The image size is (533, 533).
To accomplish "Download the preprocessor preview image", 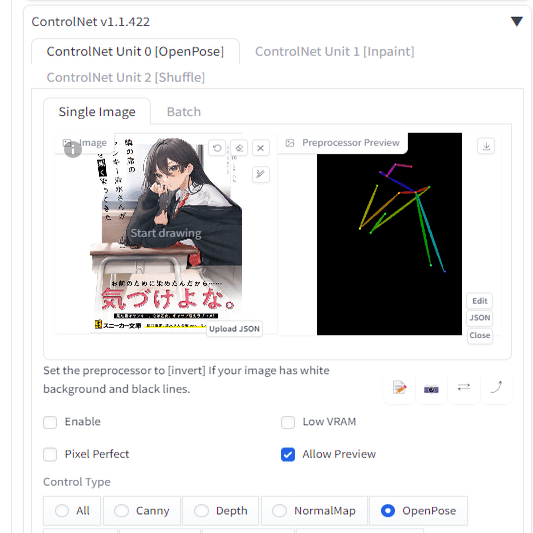I will (x=486, y=146).
